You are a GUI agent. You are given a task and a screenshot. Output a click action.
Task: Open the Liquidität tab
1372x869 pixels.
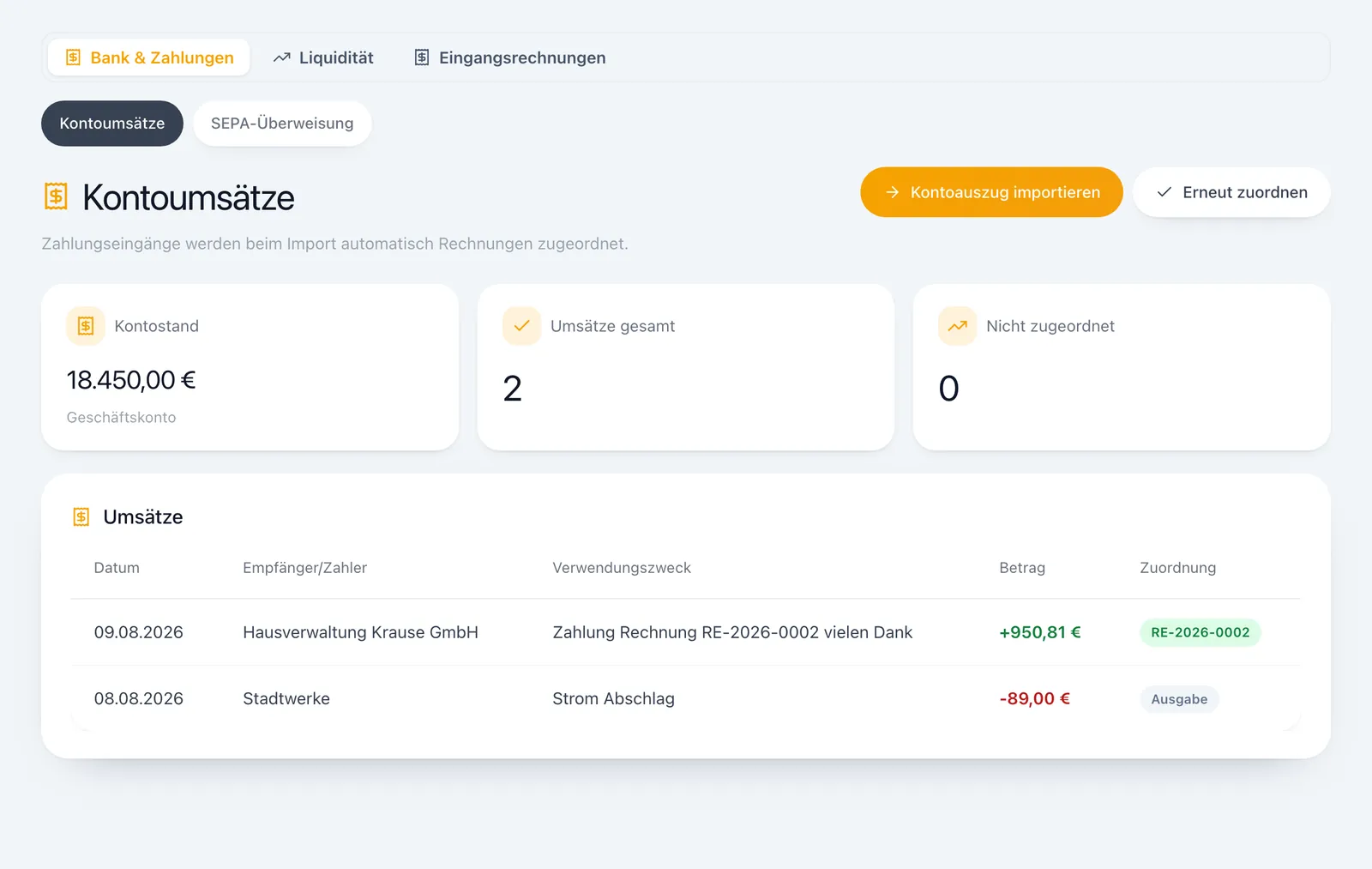click(x=323, y=57)
